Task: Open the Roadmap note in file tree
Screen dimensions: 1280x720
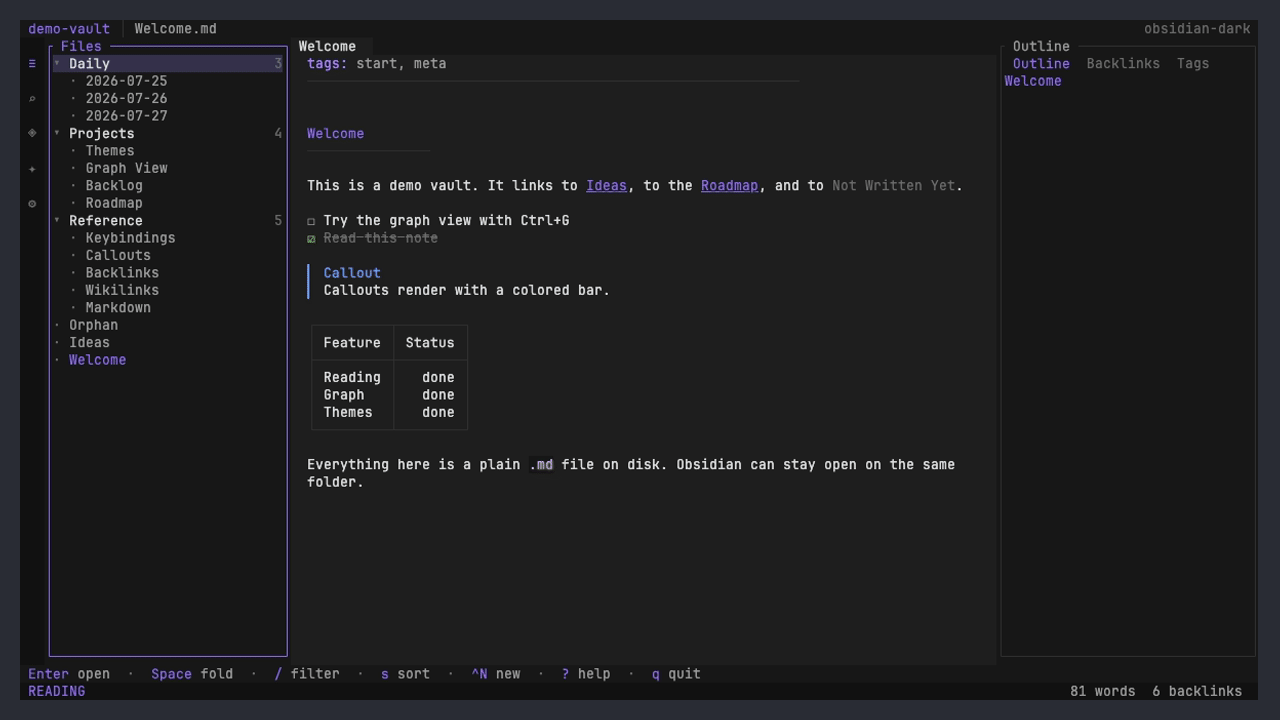Action: (114, 203)
